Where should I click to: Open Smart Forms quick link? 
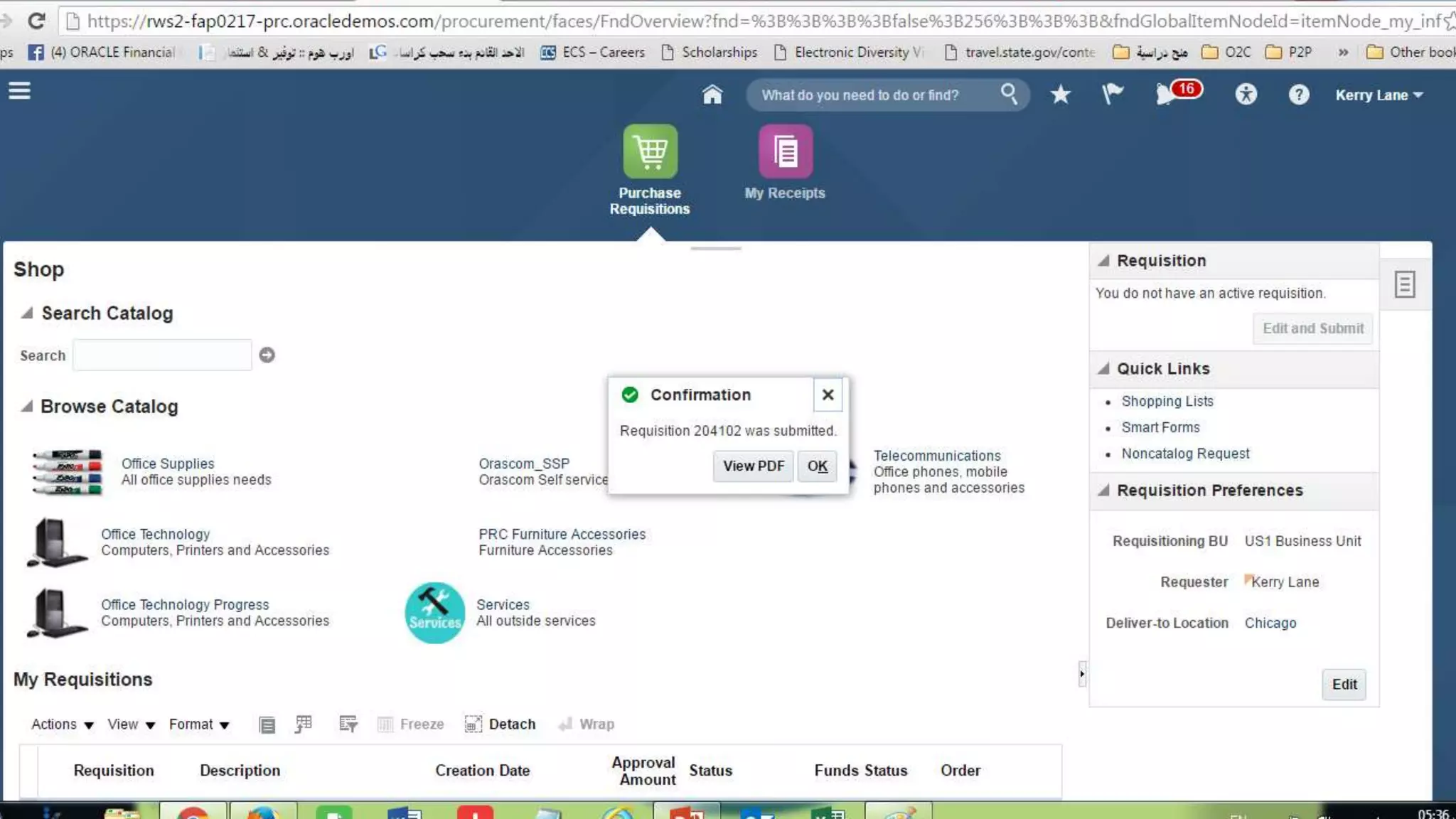(x=1160, y=427)
